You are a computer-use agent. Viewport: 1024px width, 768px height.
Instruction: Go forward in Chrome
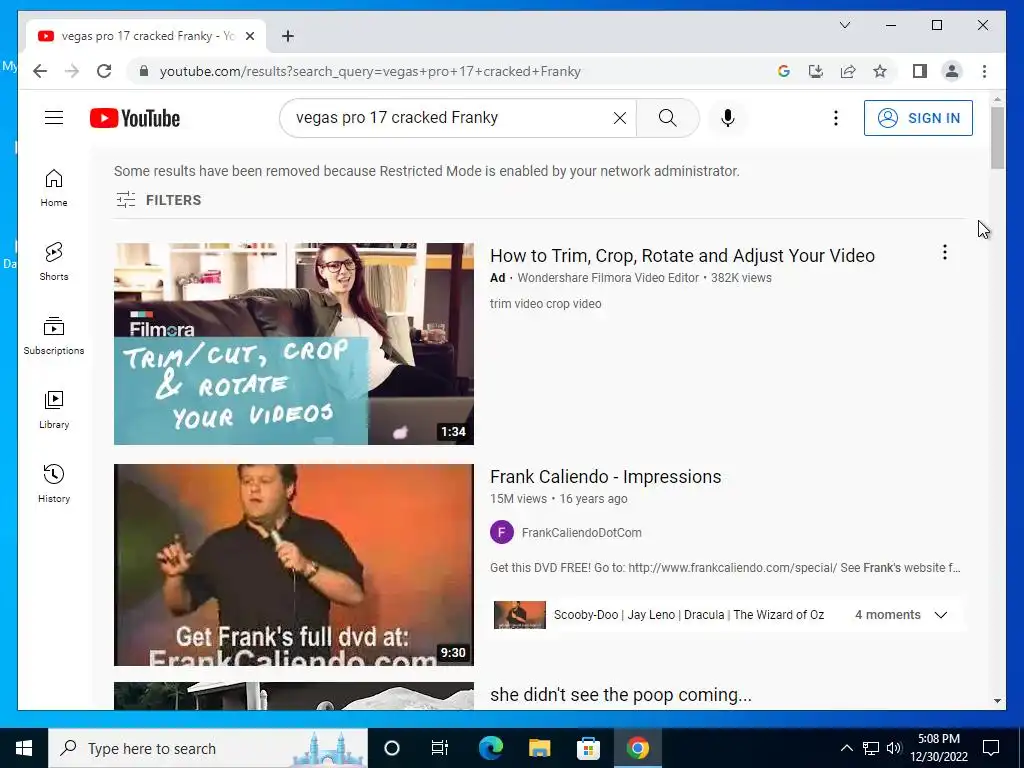click(72, 71)
